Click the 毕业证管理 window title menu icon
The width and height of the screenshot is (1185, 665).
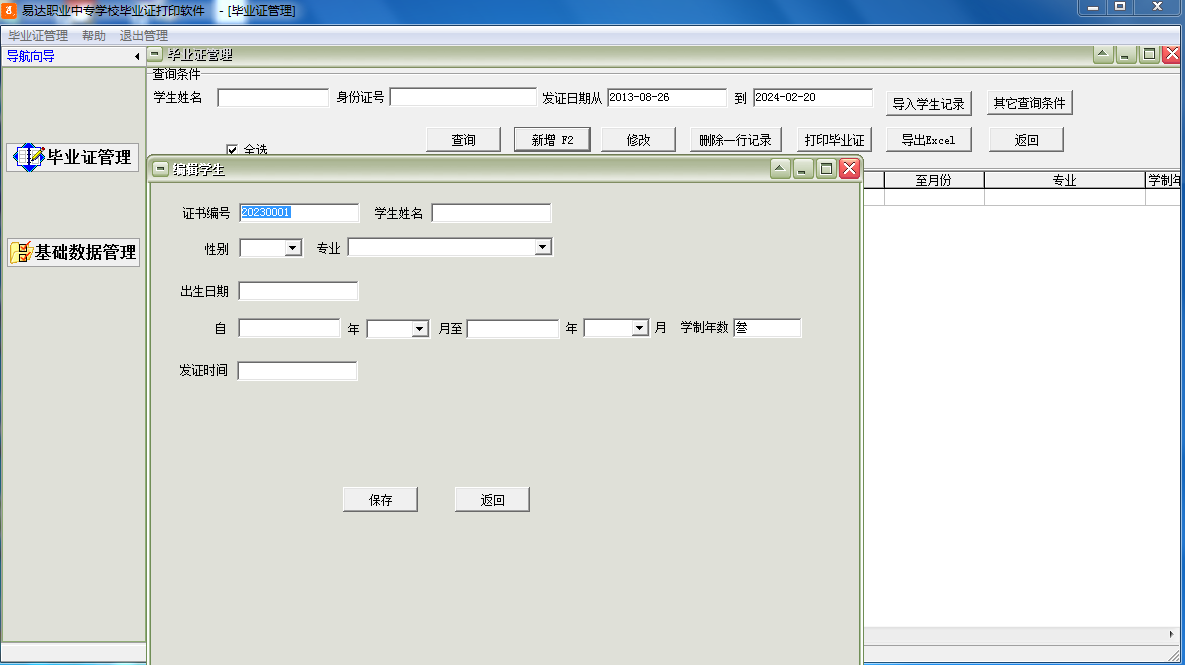155,54
